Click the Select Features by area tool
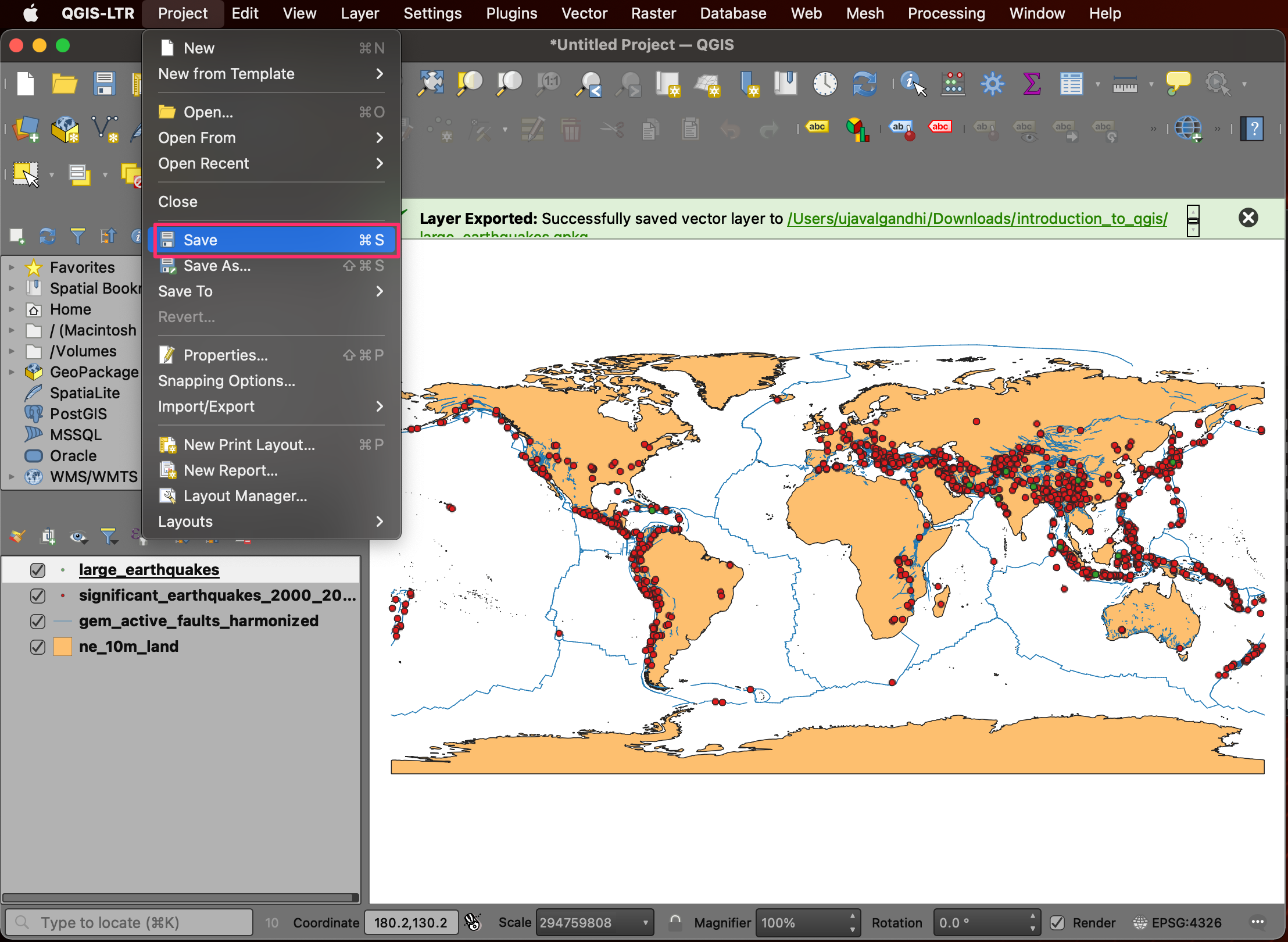Screen dimensions: 1288x942 pyautogui.click(x=26, y=174)
